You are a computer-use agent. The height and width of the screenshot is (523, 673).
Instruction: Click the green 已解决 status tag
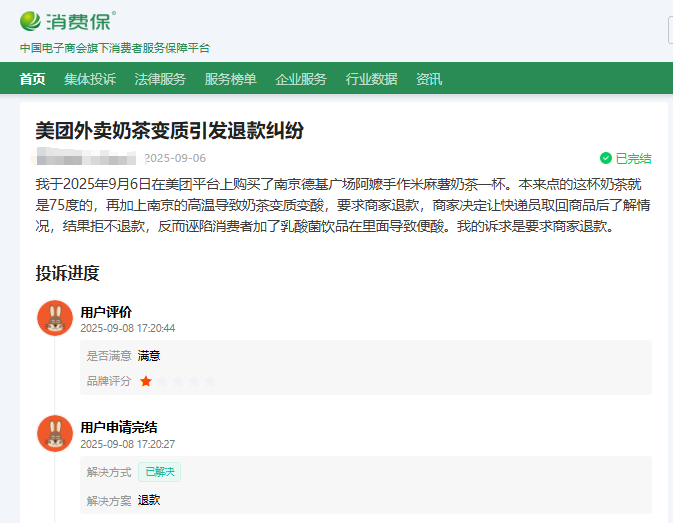coord(159,472)
